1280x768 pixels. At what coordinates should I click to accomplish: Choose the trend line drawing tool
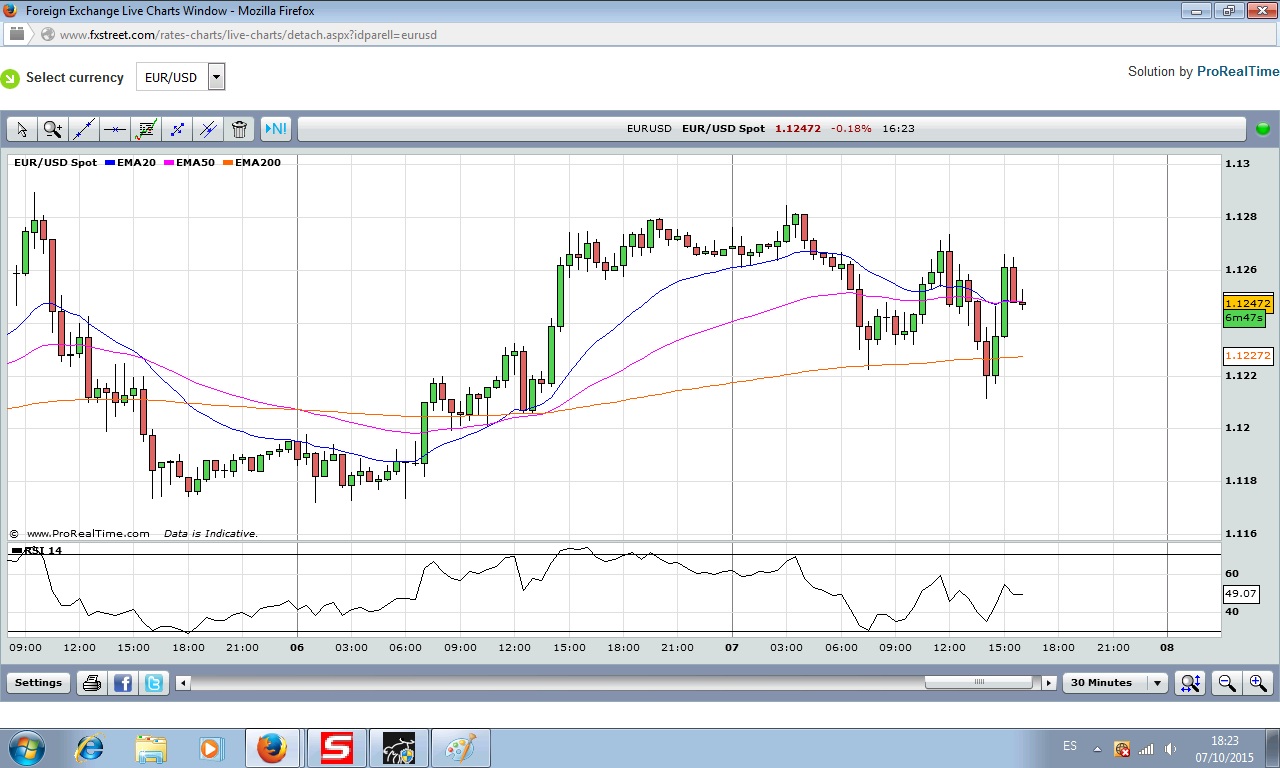point(84,129)
